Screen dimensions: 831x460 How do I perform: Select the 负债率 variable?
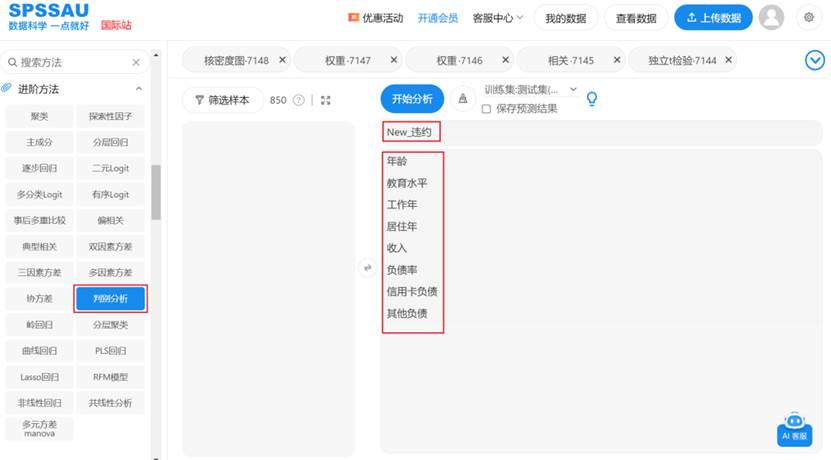(x=402, y=270)
